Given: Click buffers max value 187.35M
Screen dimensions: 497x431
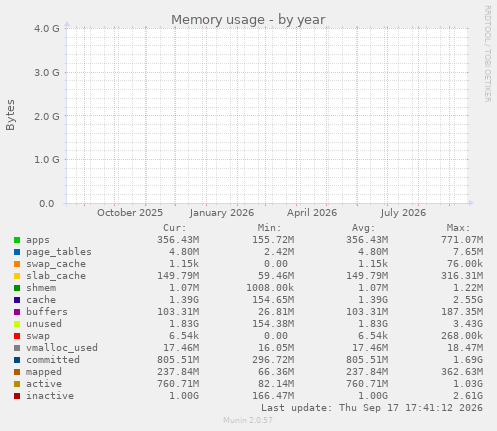Looking at the screenshot, I should pos(462,312).
